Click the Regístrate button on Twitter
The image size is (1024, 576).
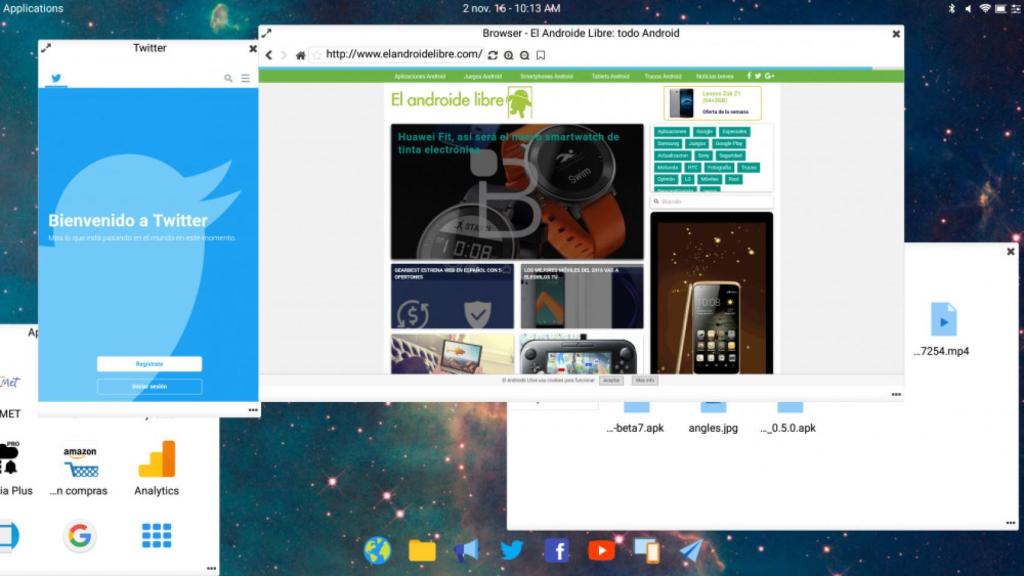149,364
